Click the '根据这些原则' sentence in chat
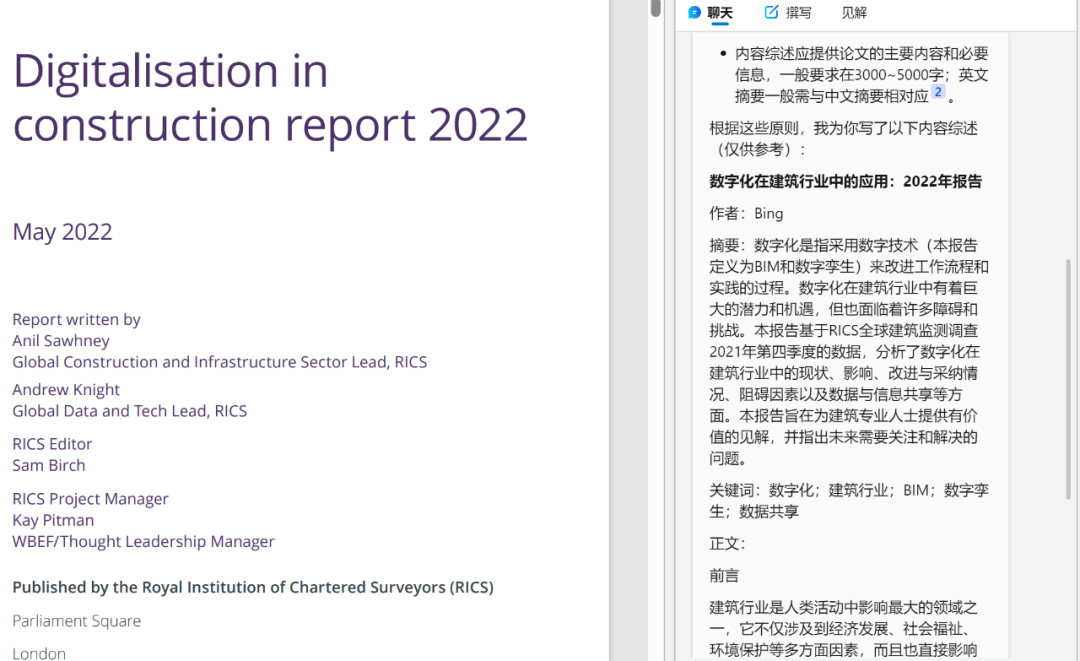The width and height of the screenshot is (1080, 661). click(x=843, y=139)
